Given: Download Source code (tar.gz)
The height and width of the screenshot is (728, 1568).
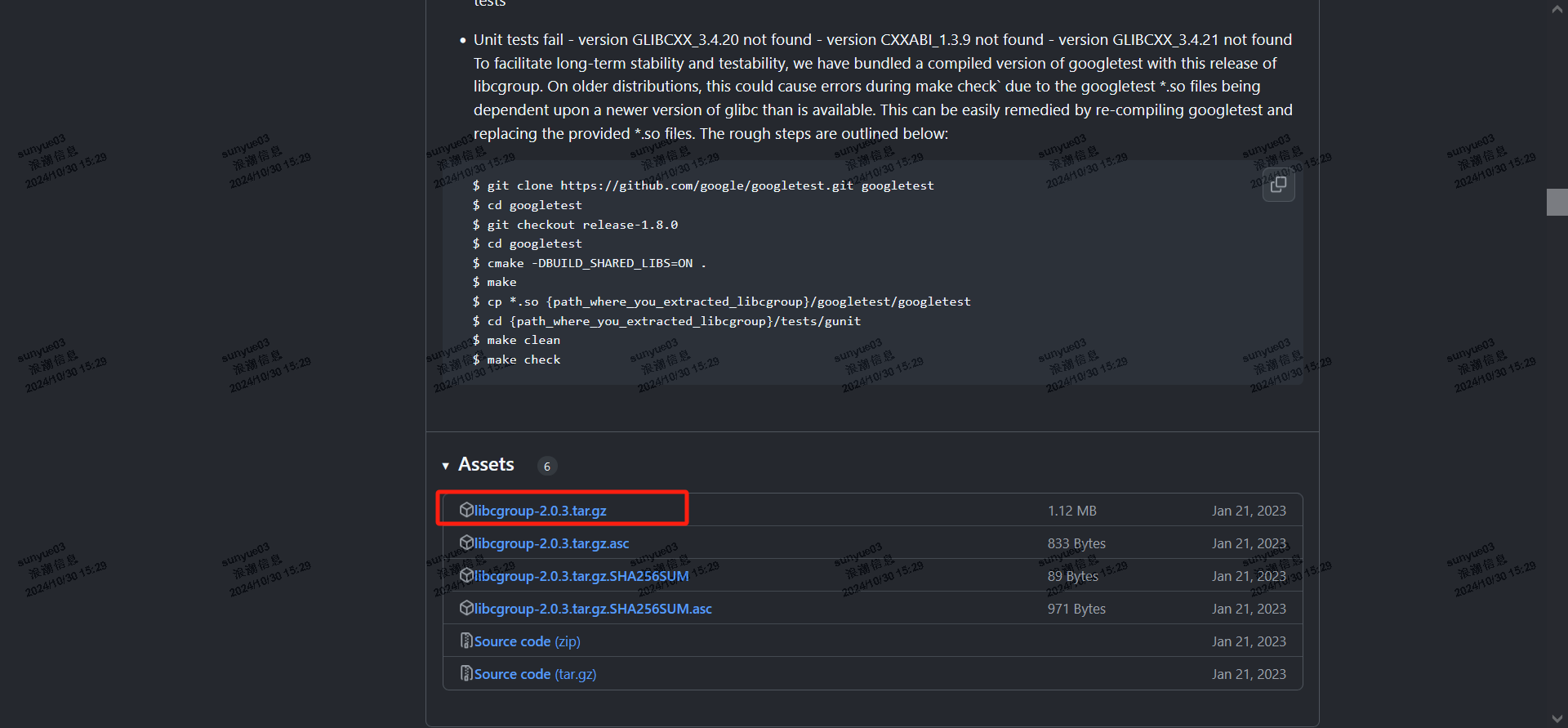Looking at the screenshot, I should 536,674.
